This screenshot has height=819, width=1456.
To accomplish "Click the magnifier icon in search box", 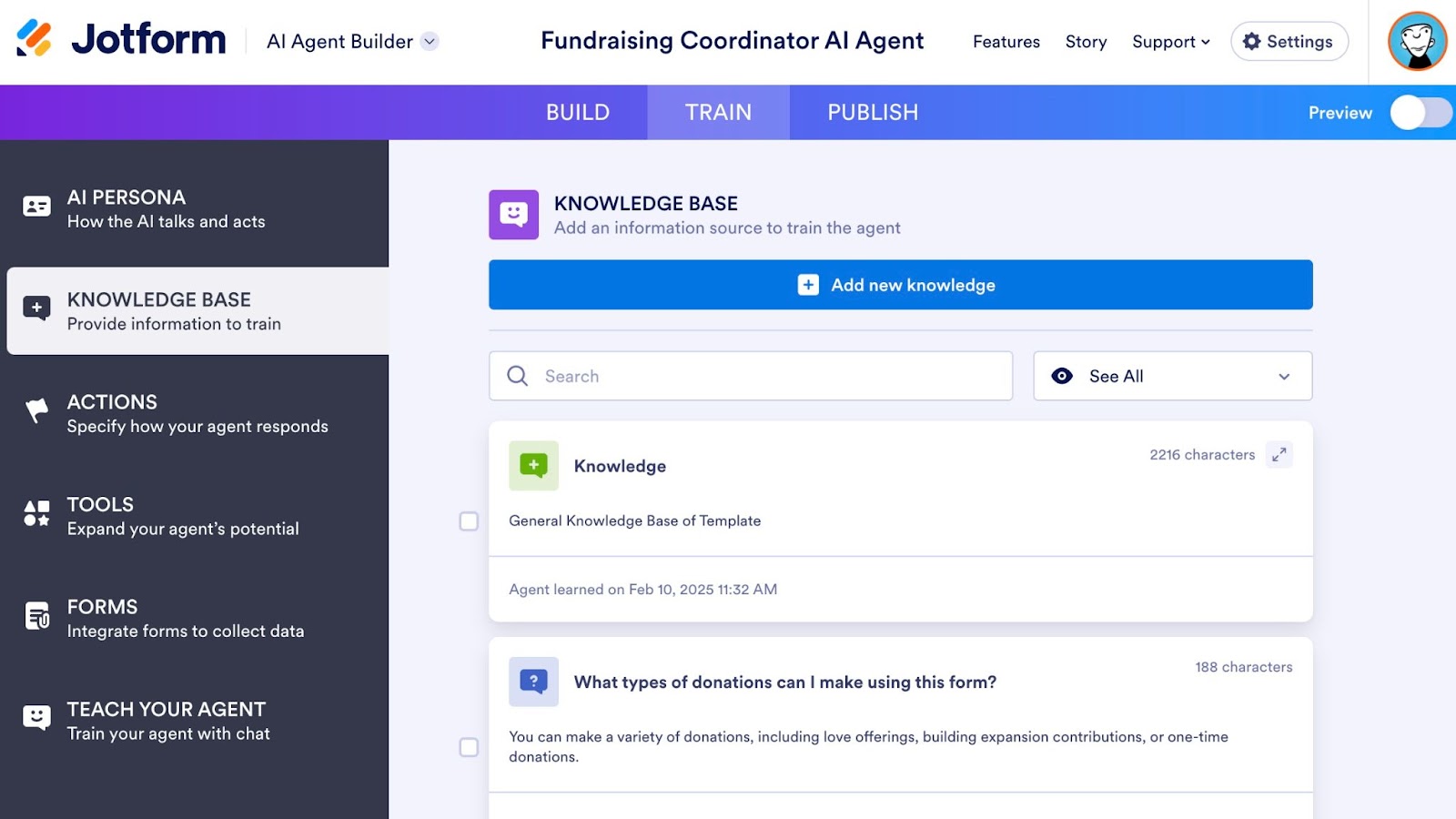I will (517, 376).
